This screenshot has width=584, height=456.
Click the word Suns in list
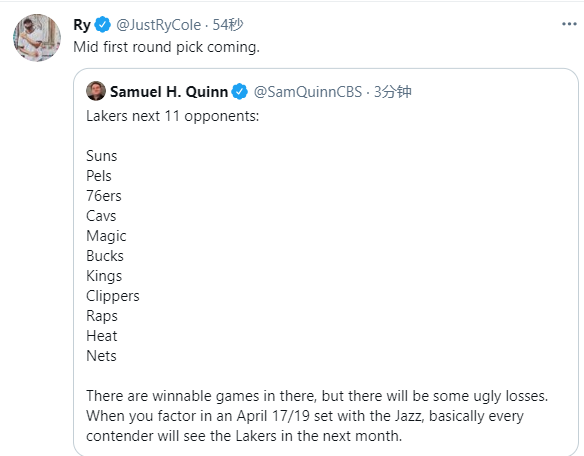102,156
